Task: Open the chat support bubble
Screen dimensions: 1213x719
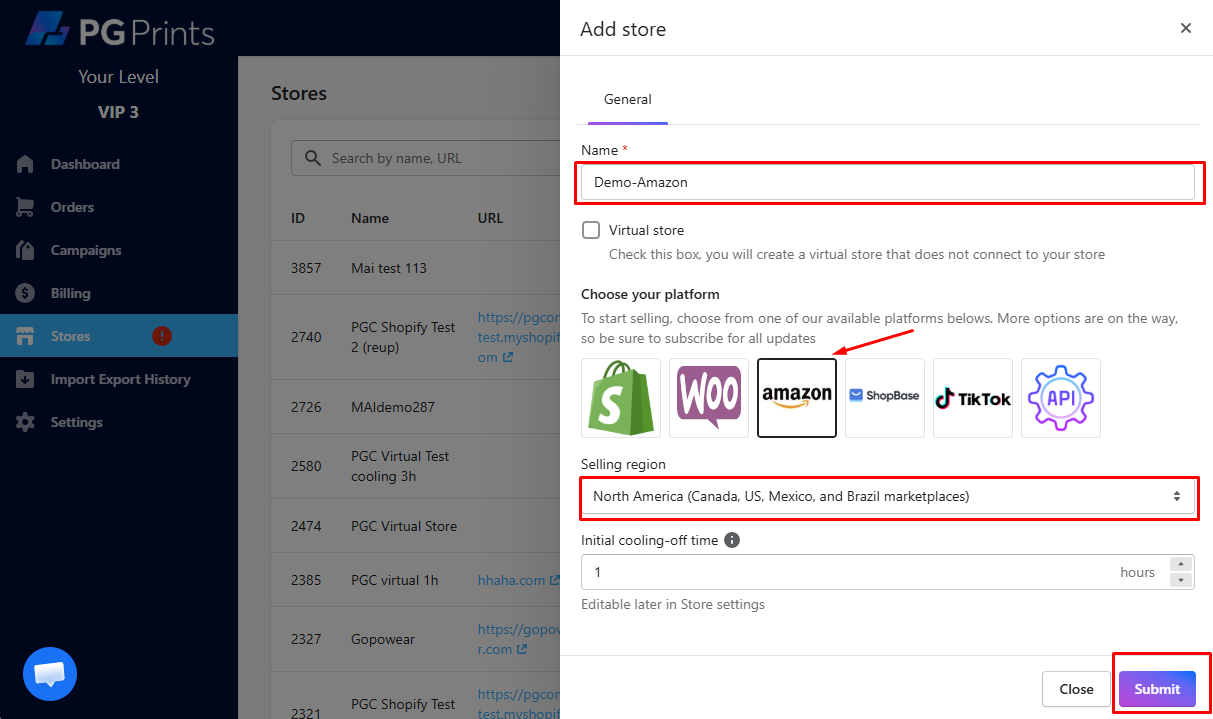Action: coord(50,674)
